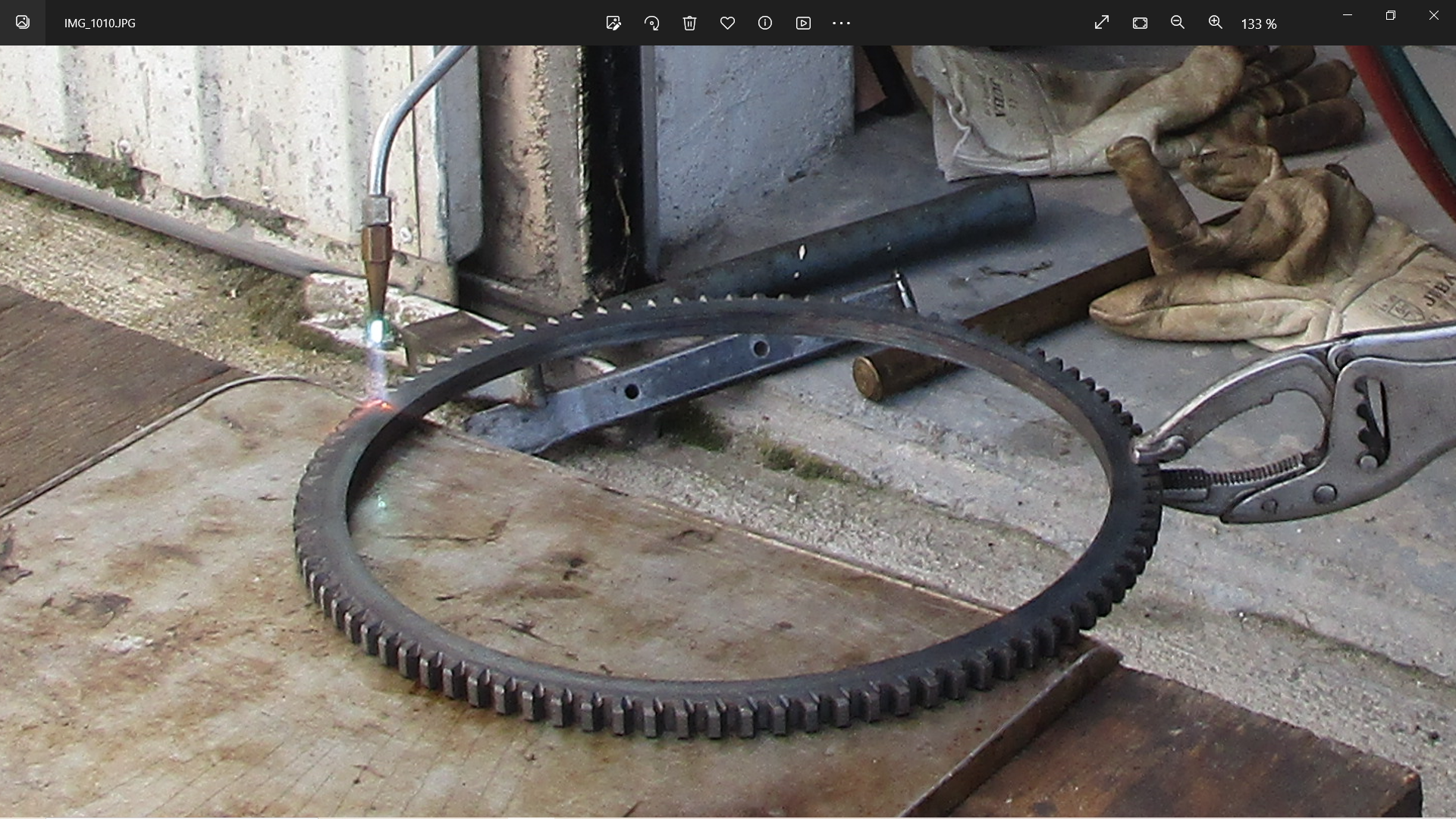Zoom in with plus magnifier
The height and width of the screenshot is (819, 1456).
point(1216,23)
